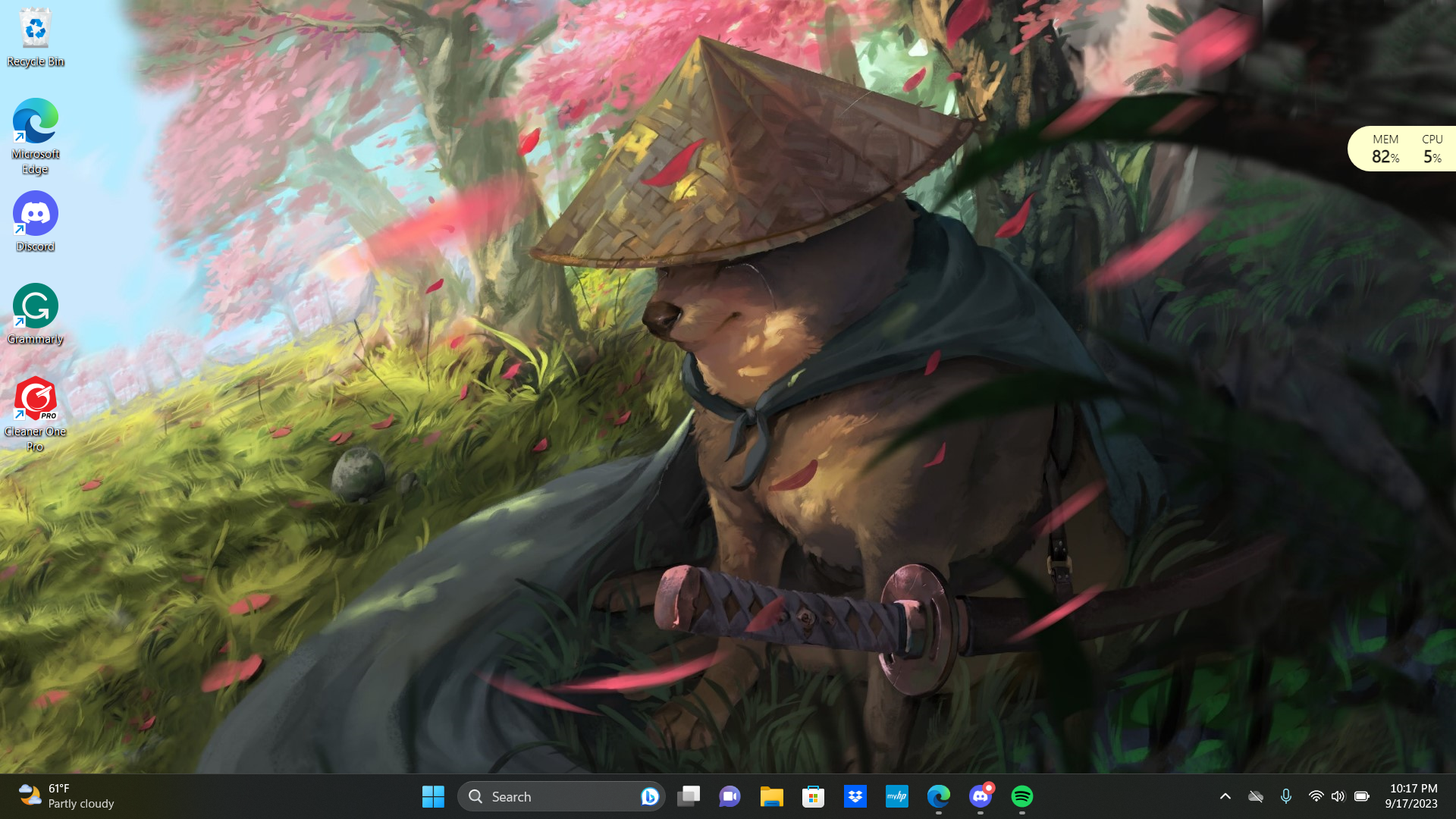Open Dropbox from the taskbar

[855, 796]
